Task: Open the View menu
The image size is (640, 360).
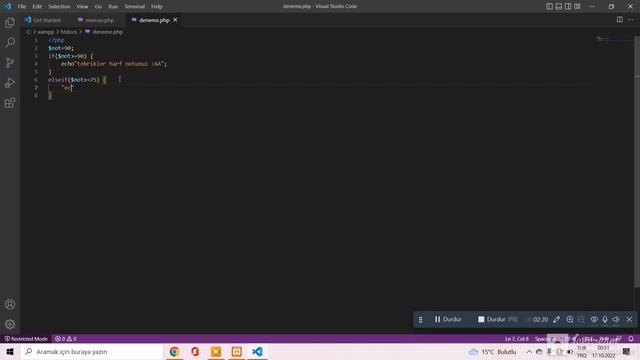Action: pyautogui.click(x=82, y=7)
